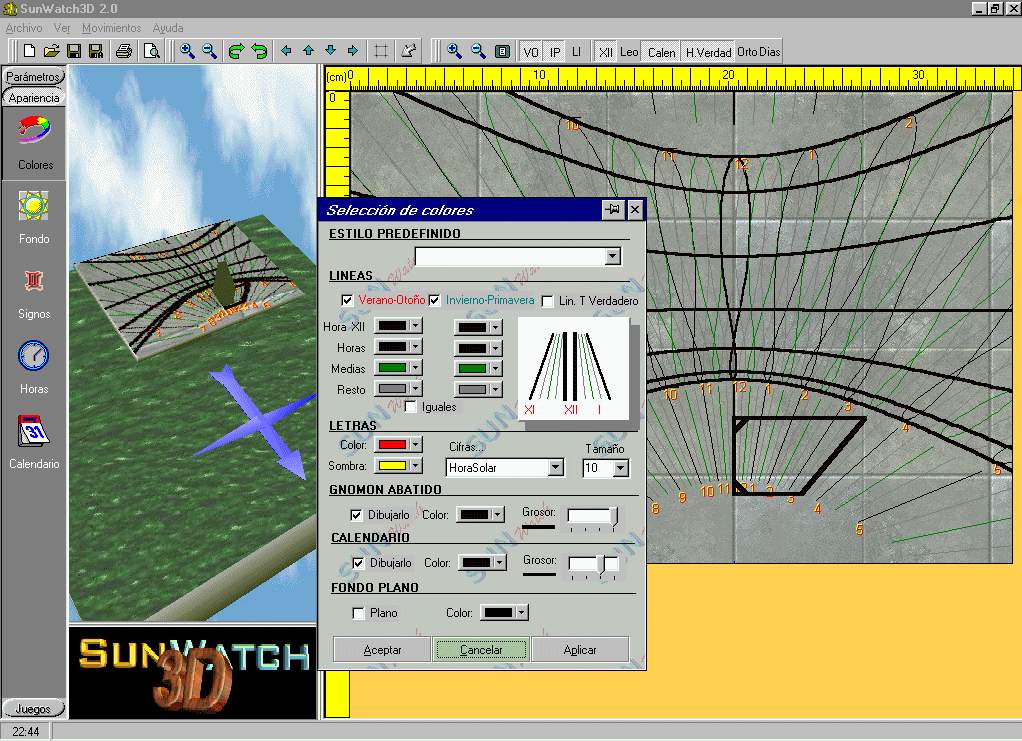
Task: Select the Fondo sun icon
Action: coord(35,207)
